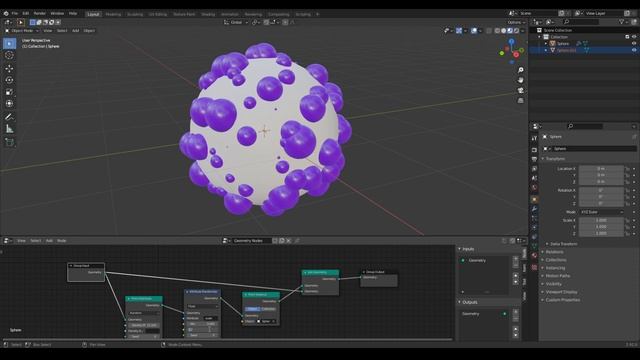Toggle X-ray mode in viewport header
Image resolution: width=640 pixels, height=360 pixels.
489,31
